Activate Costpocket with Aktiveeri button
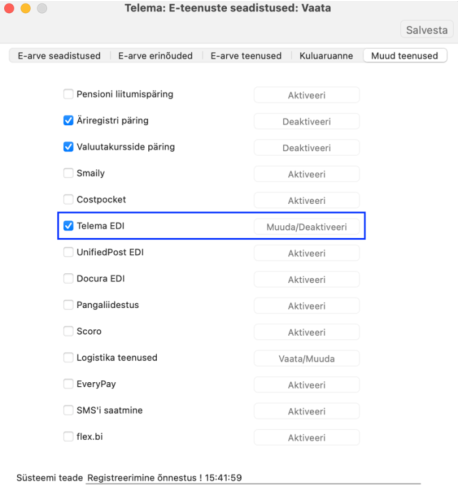The image size is (458, 495). 307,200
